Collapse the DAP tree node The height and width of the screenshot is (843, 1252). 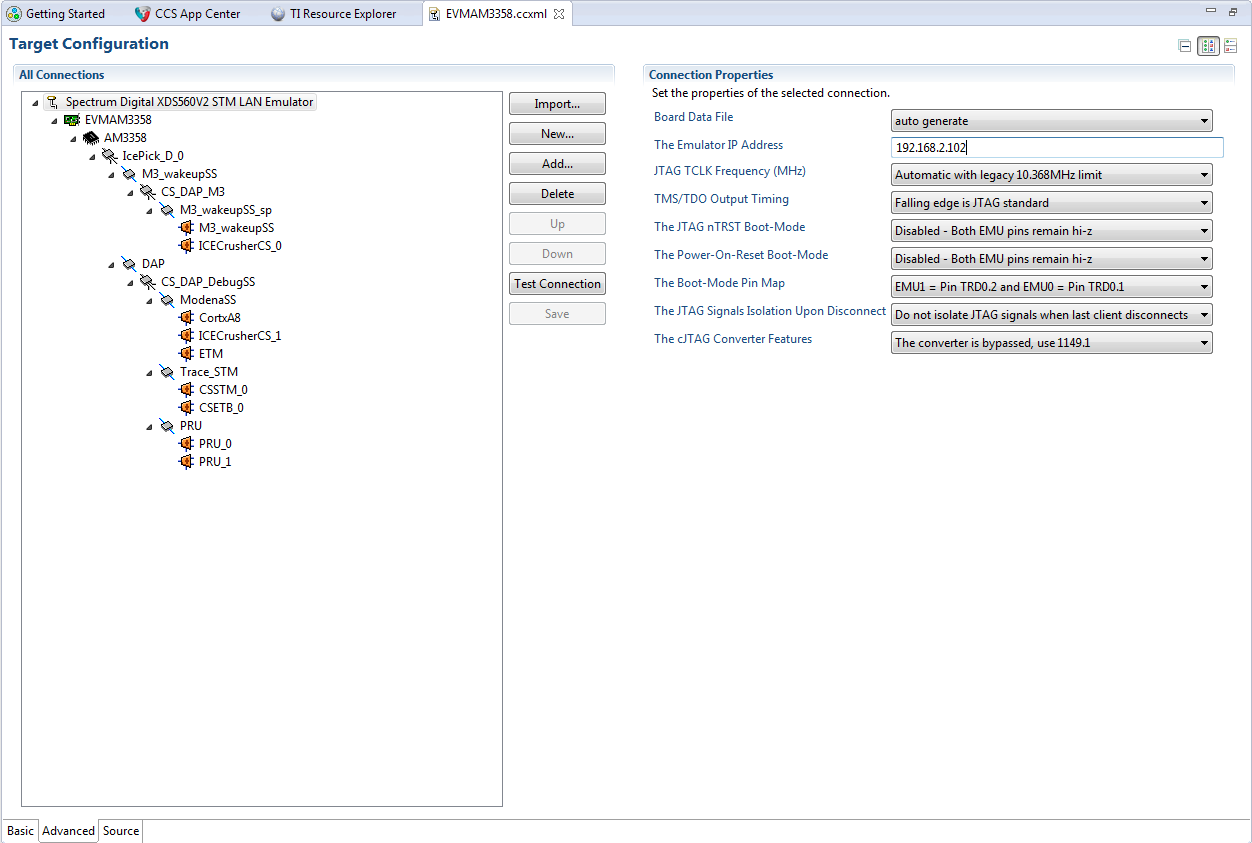(x=112, y=264)
